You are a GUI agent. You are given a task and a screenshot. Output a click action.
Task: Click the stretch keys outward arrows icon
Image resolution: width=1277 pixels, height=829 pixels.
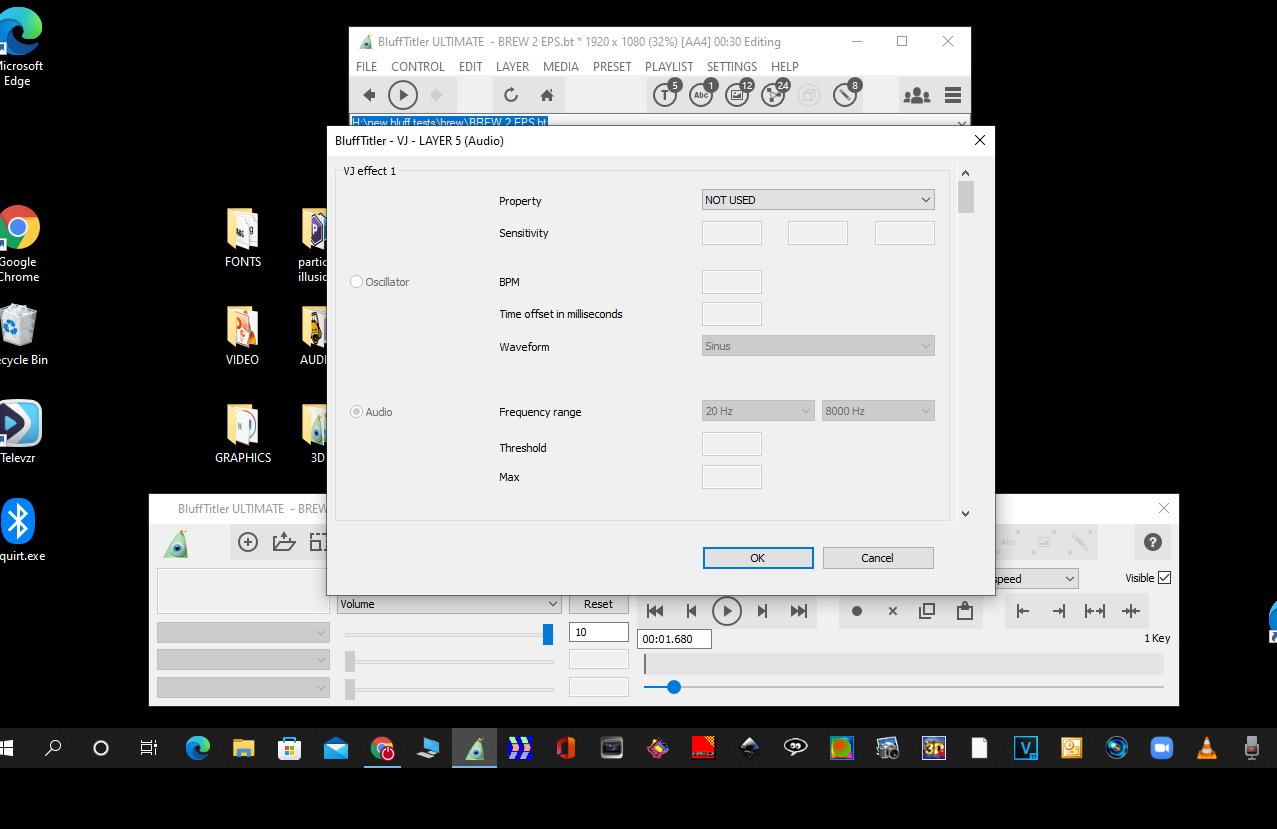[1095, 611]
